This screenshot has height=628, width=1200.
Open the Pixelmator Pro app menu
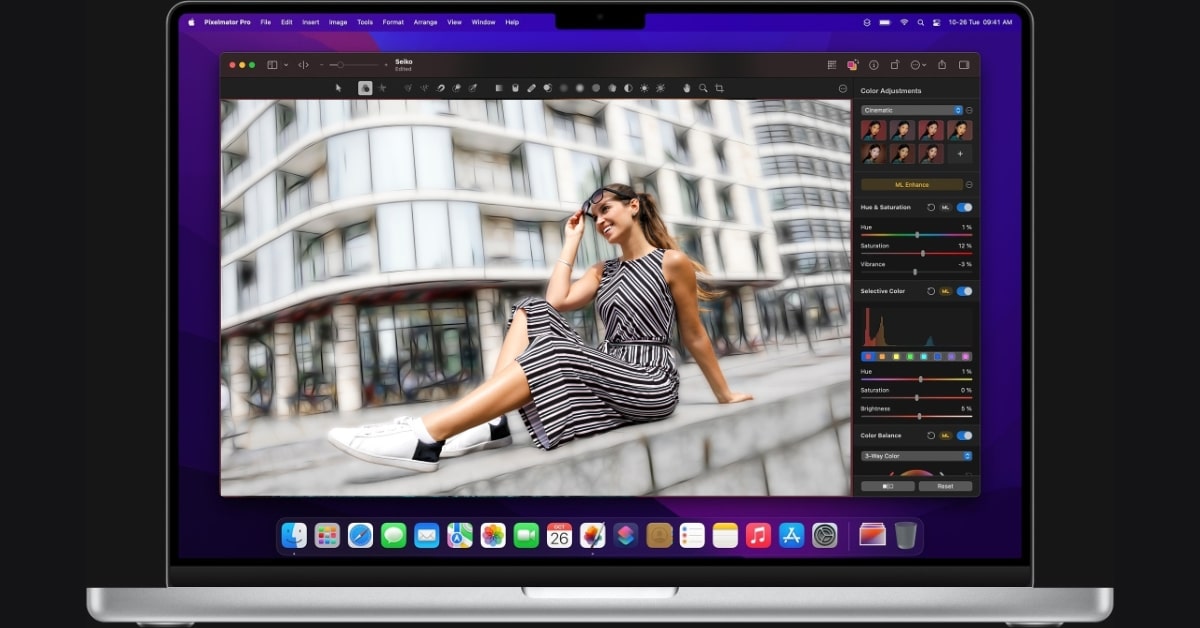coord(227,22)
